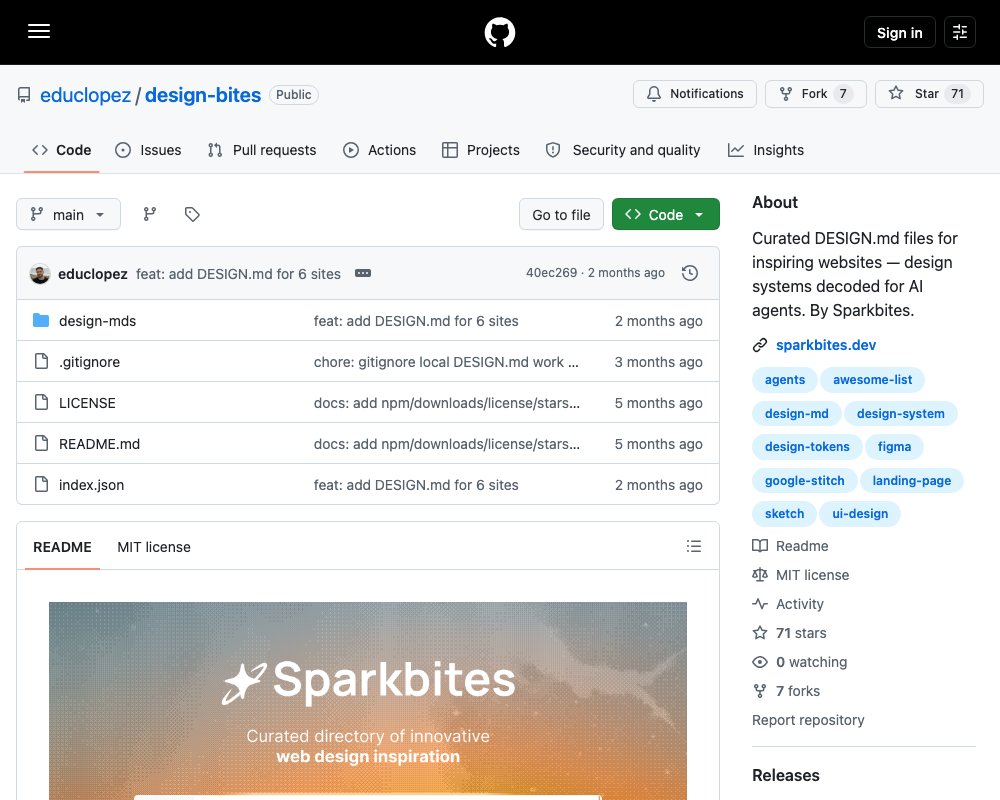
Task: Click the Sign in button
Action: (x=899, y=32)
